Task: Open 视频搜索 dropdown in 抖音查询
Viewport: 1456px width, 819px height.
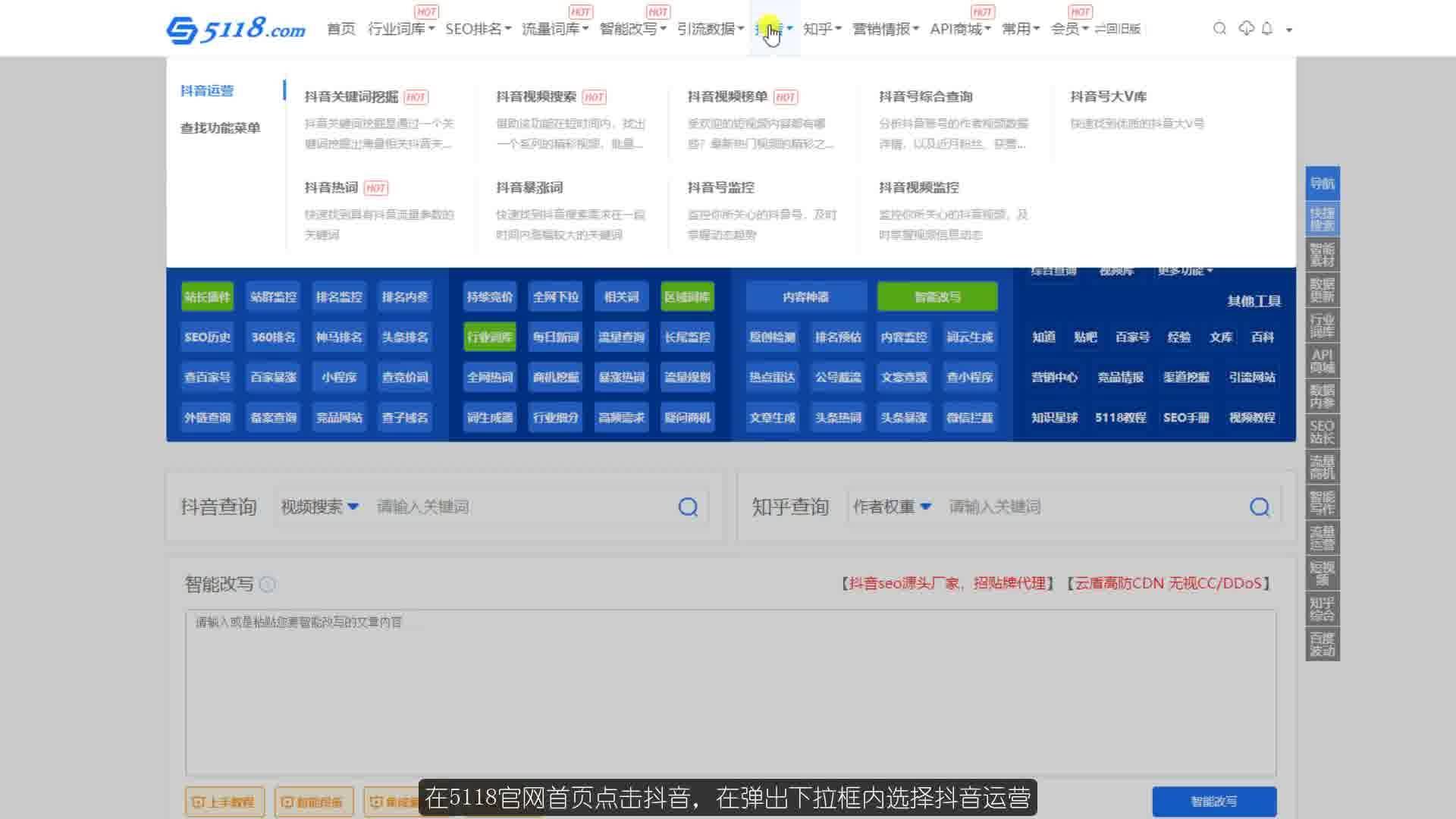Action: pyautogui.click(x=319, y=507)
